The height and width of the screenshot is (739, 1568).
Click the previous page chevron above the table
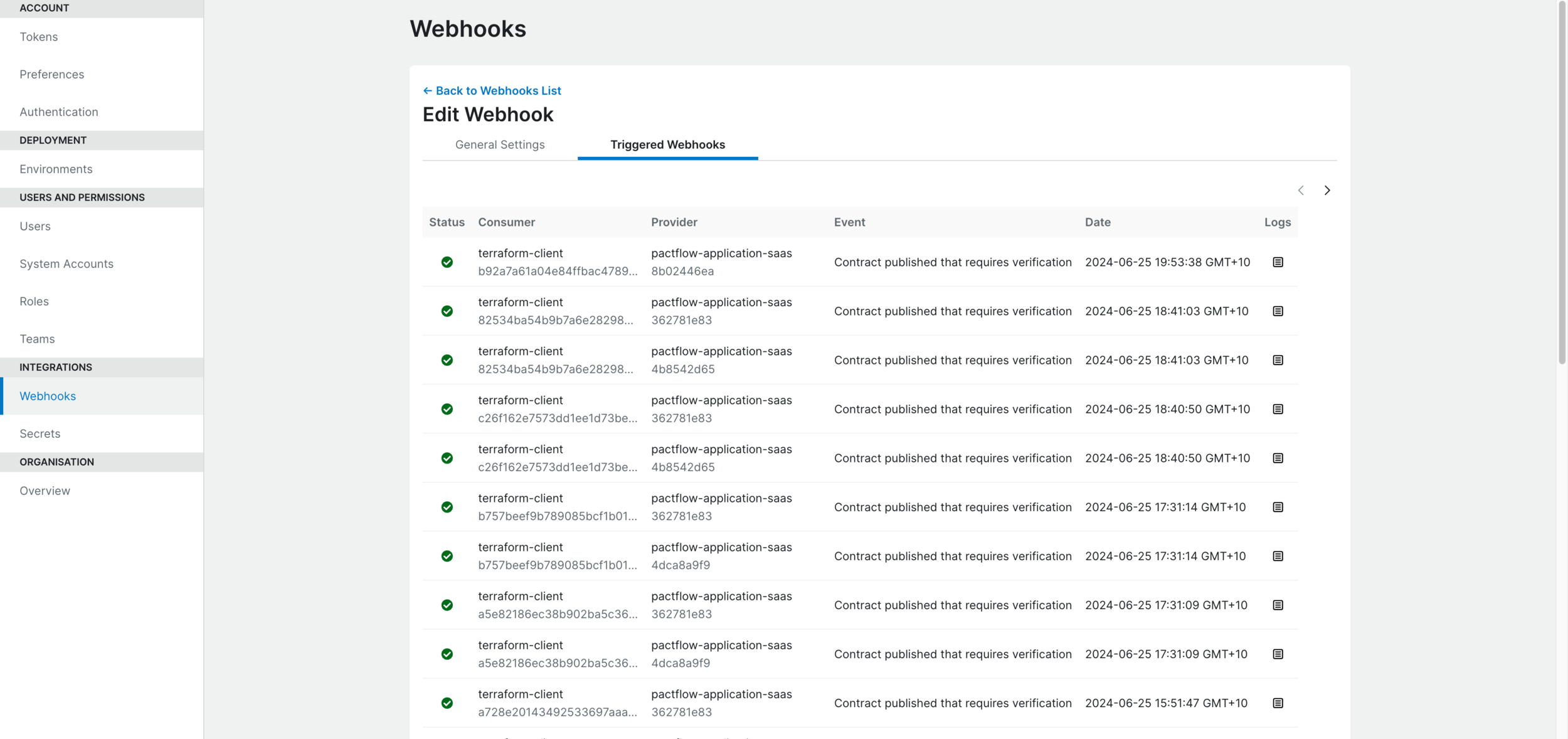[x=1301, y=190]
